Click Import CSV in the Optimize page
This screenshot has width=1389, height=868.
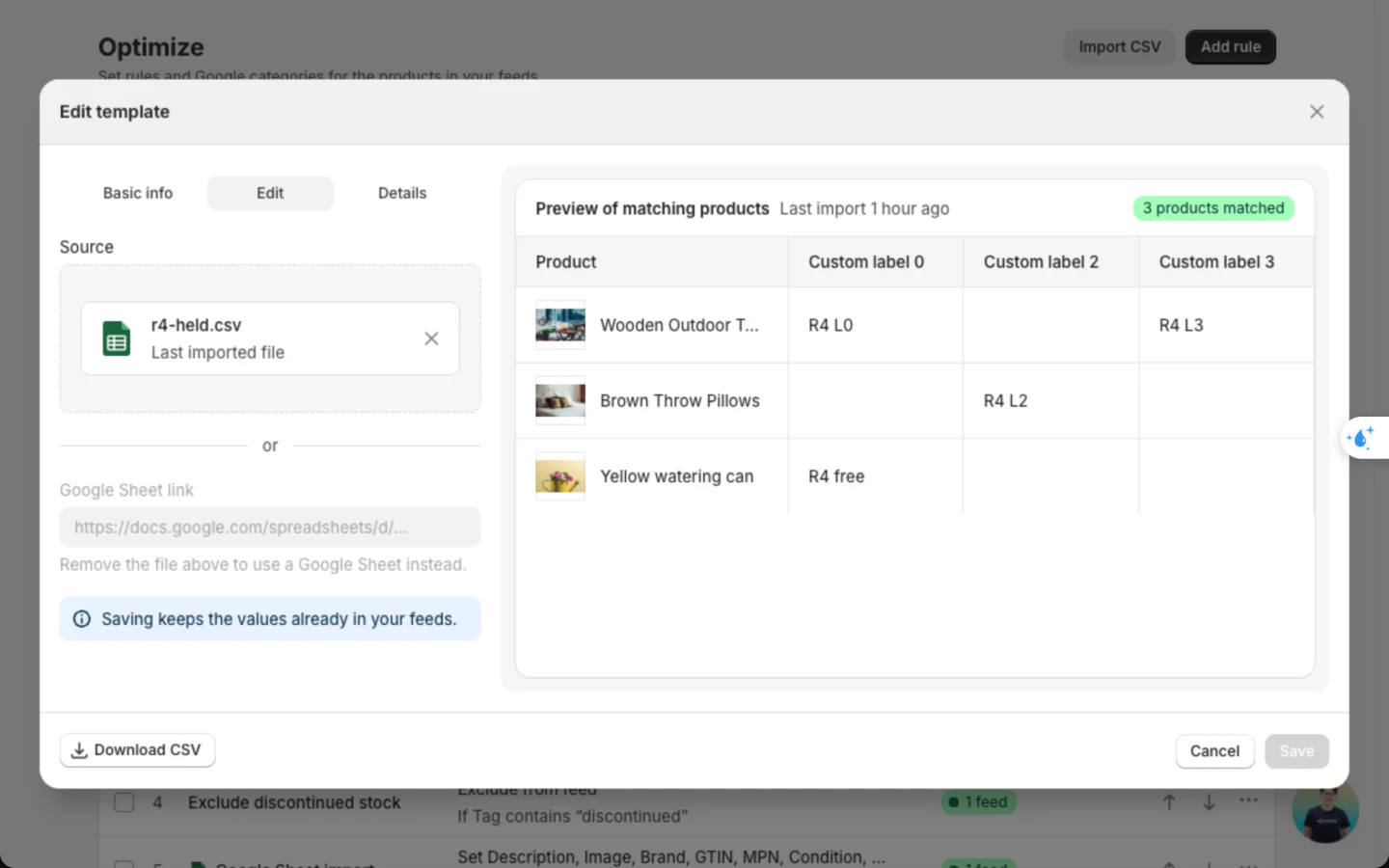click(x=1120, y=46)
